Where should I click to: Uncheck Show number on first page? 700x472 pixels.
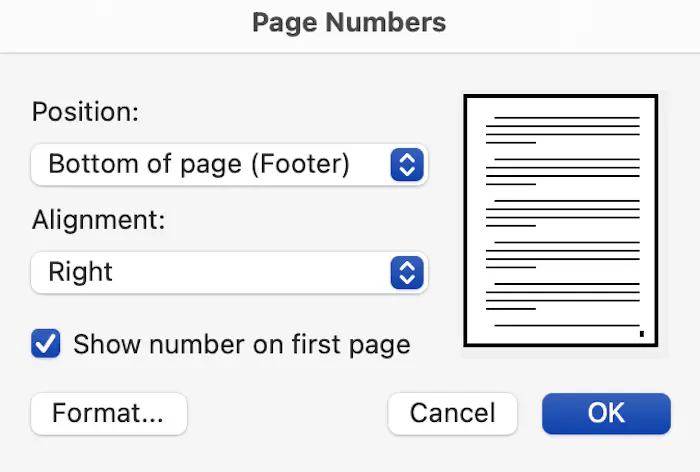point(46,345)
